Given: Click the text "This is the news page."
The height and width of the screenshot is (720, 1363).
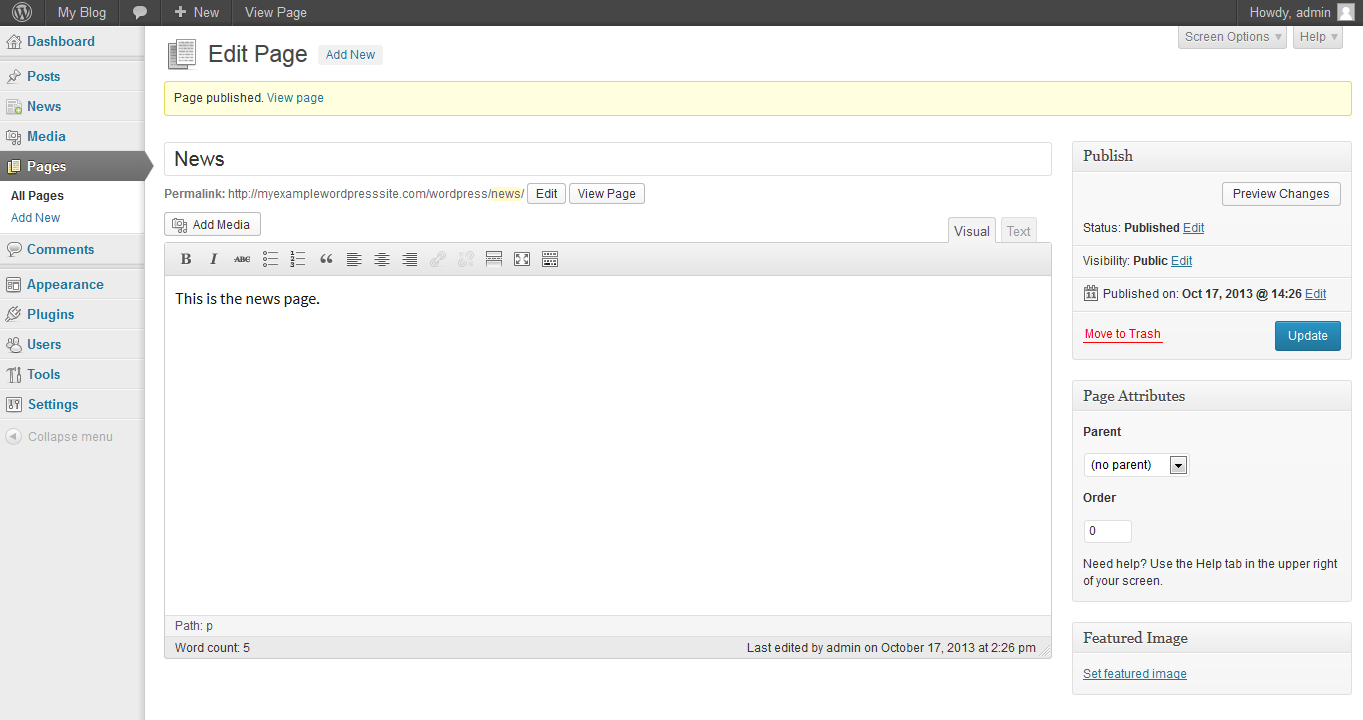Looking at the screenshot, I should [x=247, y=298].
